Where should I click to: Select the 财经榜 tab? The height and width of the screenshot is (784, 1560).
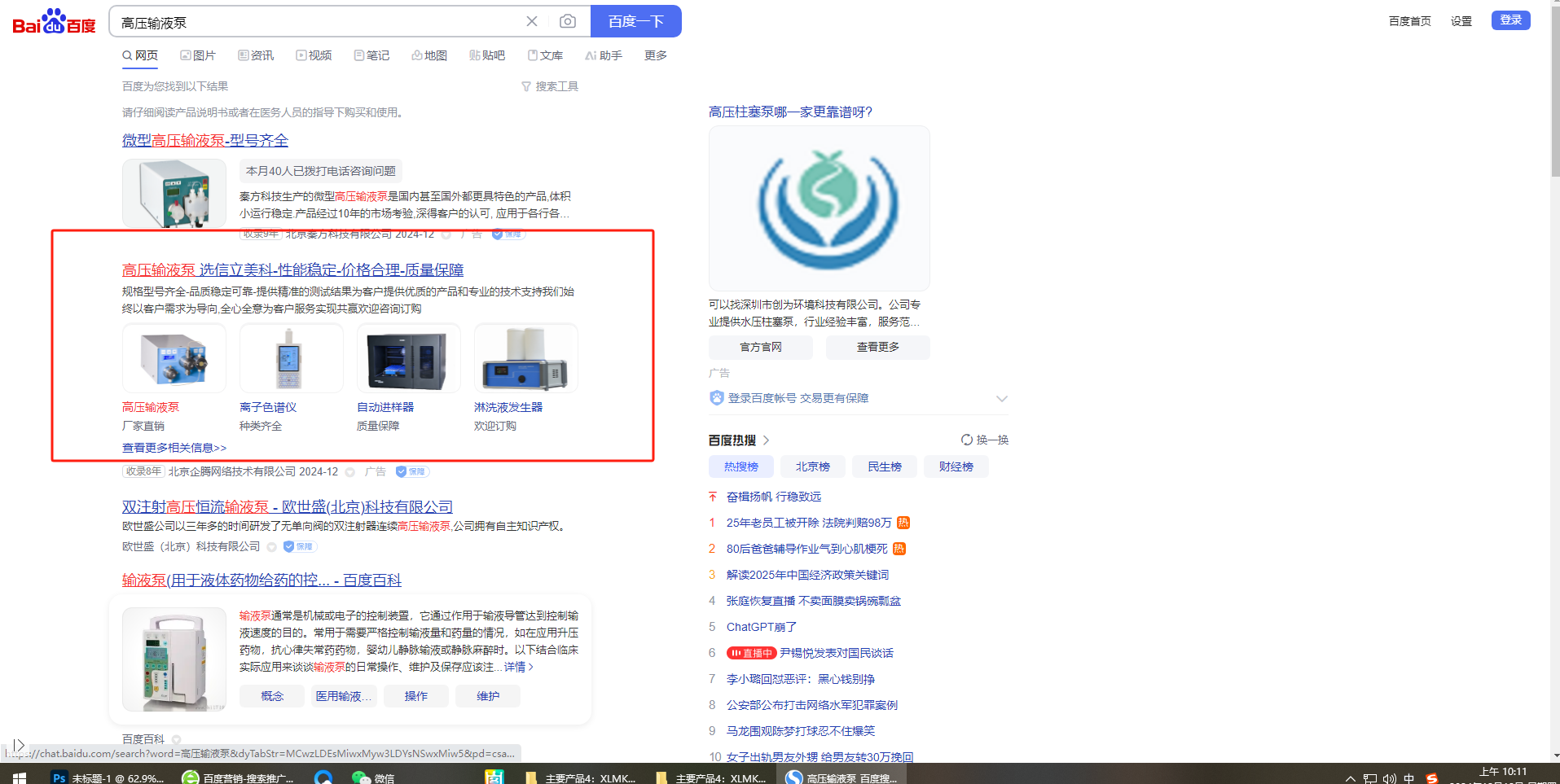point(956,466)
